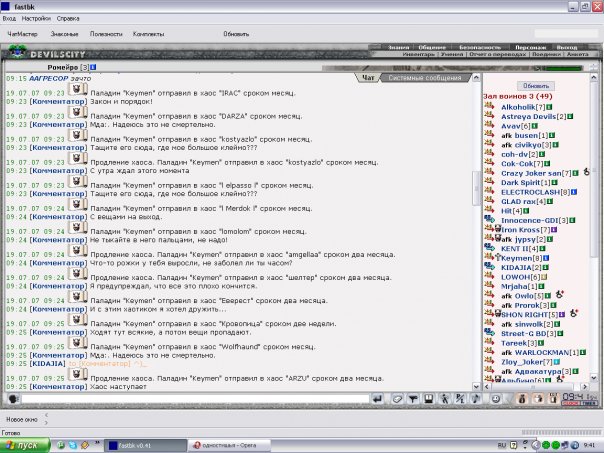Open the Умения link
Viewport: 604px width, 453px height.
point(452,54)
